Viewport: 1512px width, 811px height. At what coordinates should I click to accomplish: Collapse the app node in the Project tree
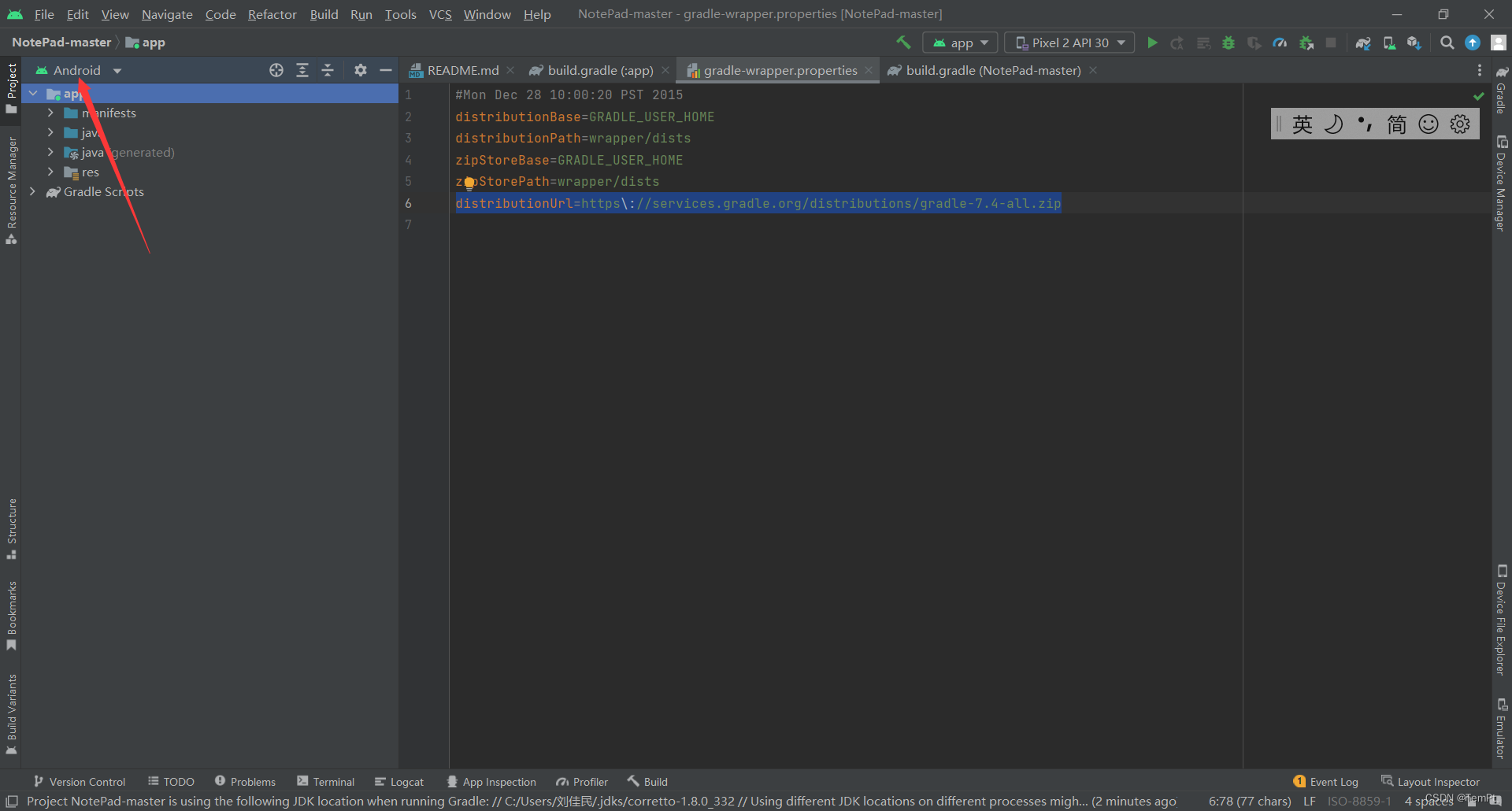click(33, 93)
